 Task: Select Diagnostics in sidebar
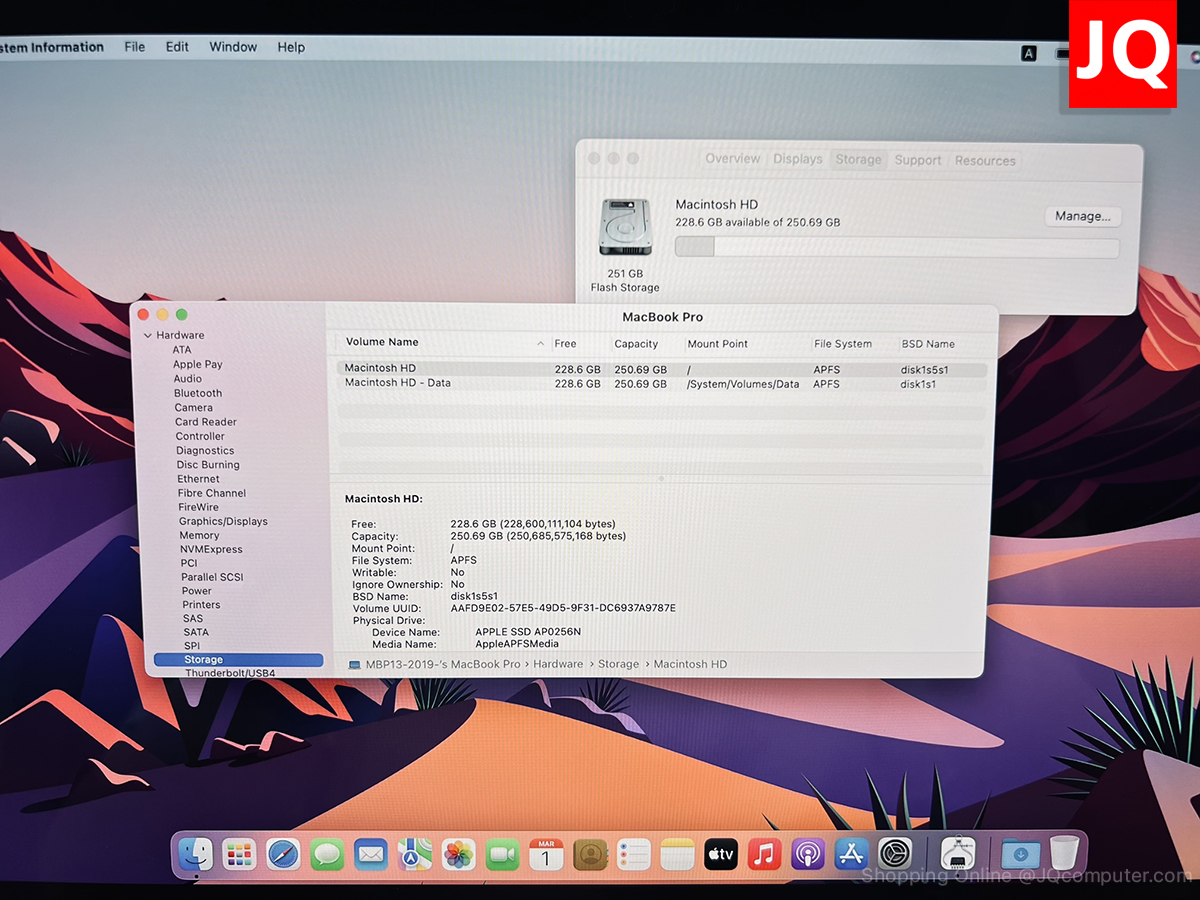coord(205,450)
